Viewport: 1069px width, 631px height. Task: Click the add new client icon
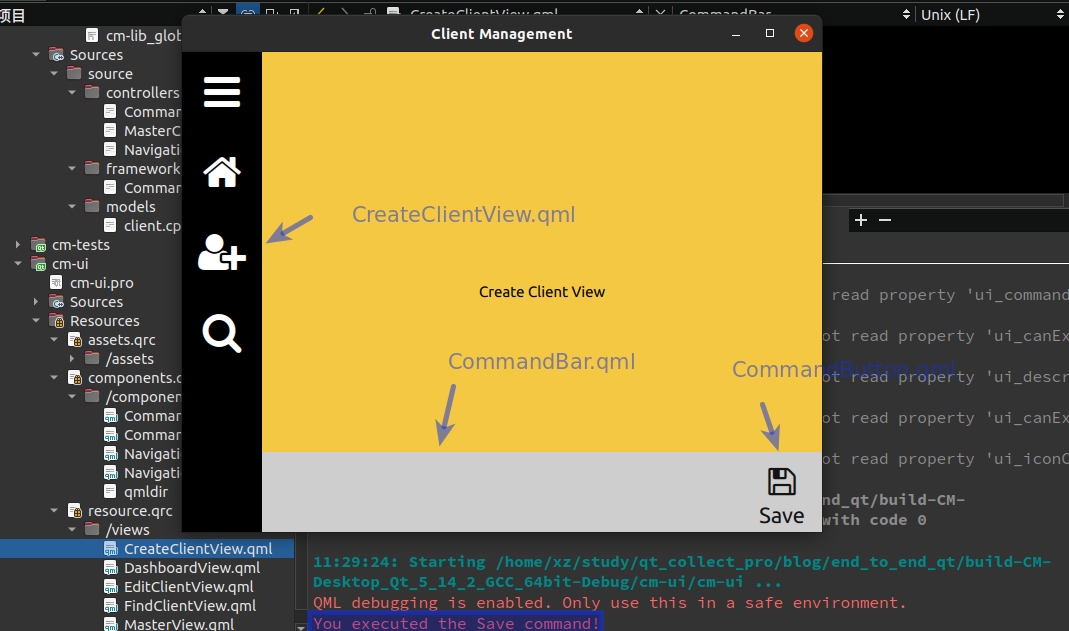[x=222, y=252]
